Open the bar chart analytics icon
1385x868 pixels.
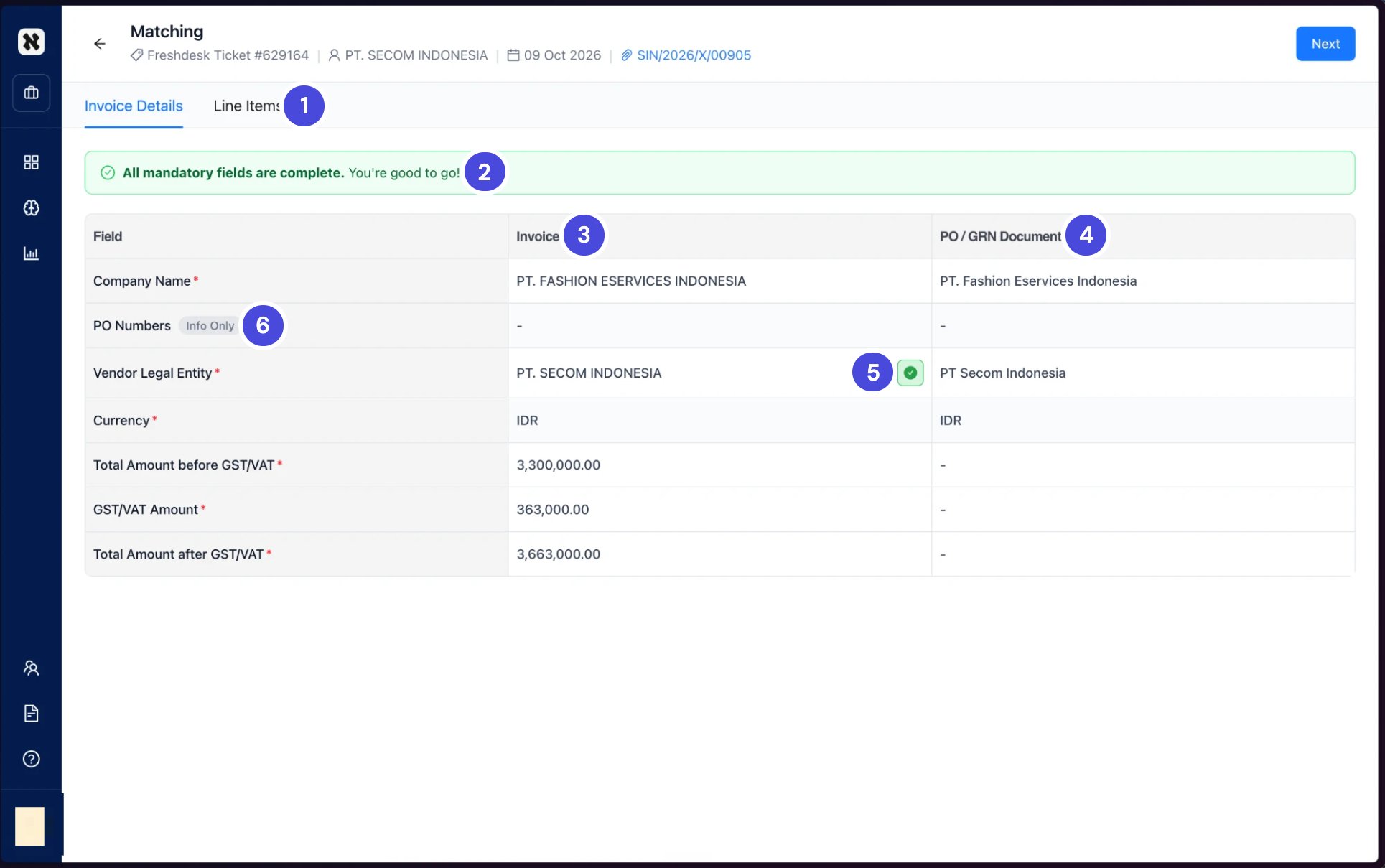(31, 253)
